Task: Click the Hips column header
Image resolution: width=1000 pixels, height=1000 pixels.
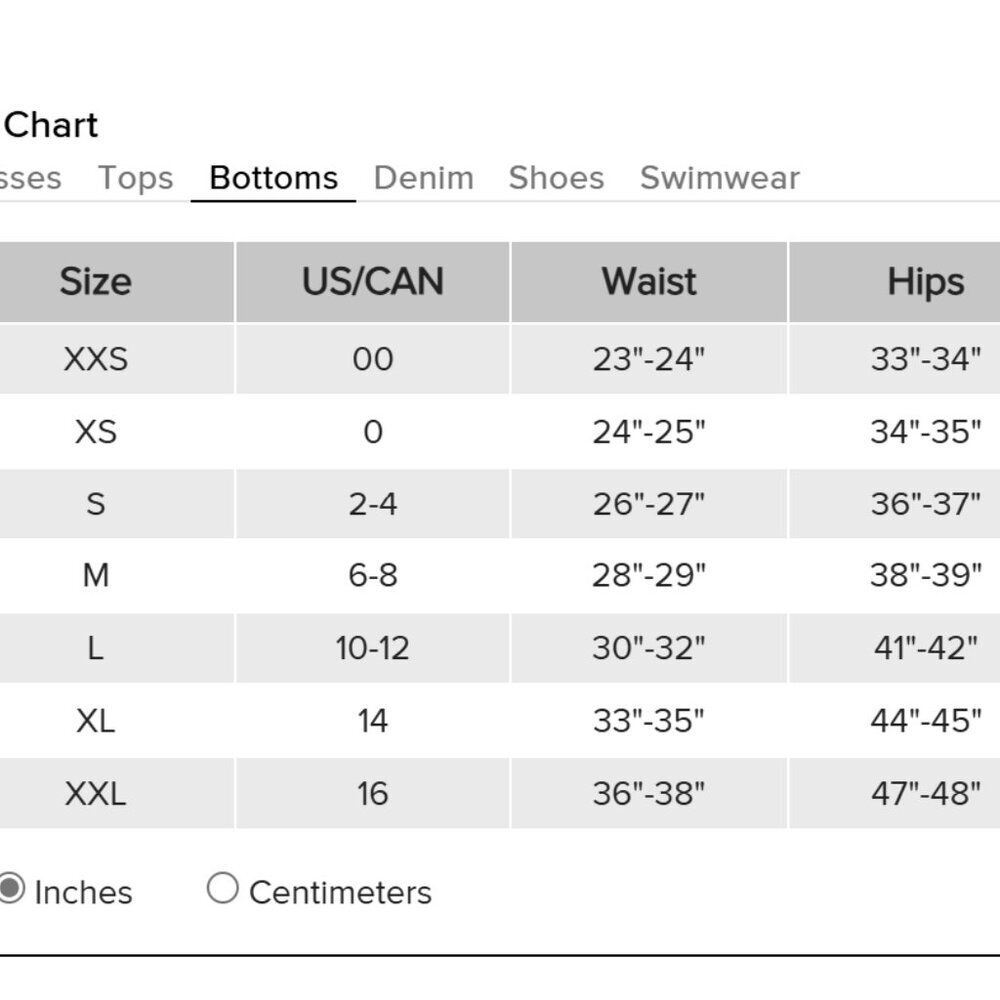Action: pyautogui.click(x=925, y=282)
